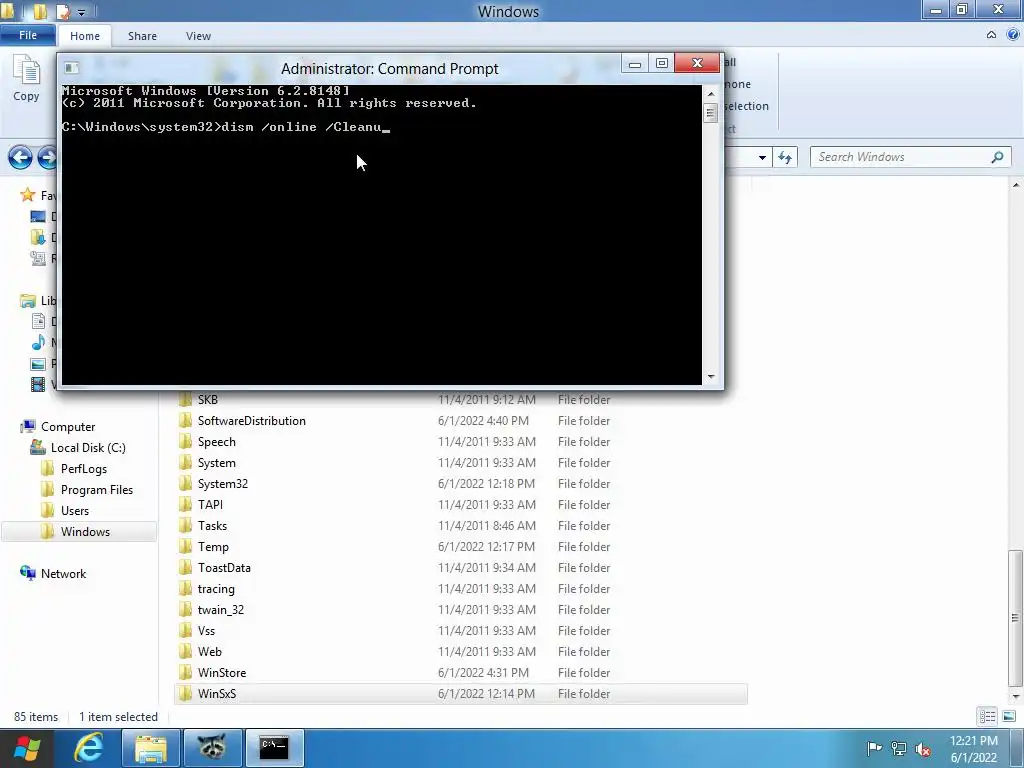Switch to Large icons view button
The height and width of the screenshot is (768, 1024).
coord(1008,716)
